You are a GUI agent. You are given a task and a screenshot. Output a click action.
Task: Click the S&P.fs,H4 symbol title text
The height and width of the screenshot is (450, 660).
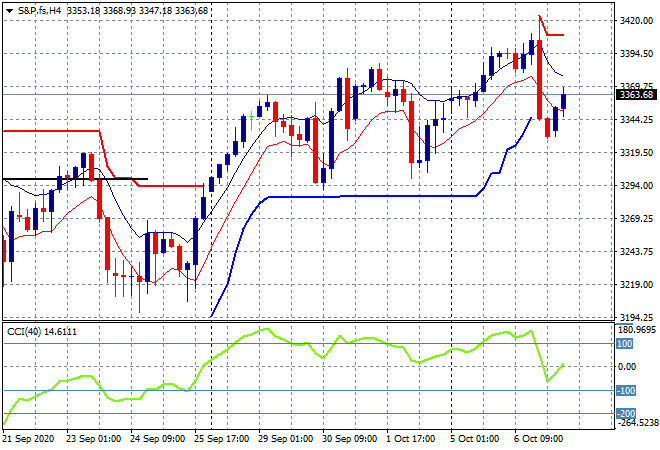coord(39,11)
